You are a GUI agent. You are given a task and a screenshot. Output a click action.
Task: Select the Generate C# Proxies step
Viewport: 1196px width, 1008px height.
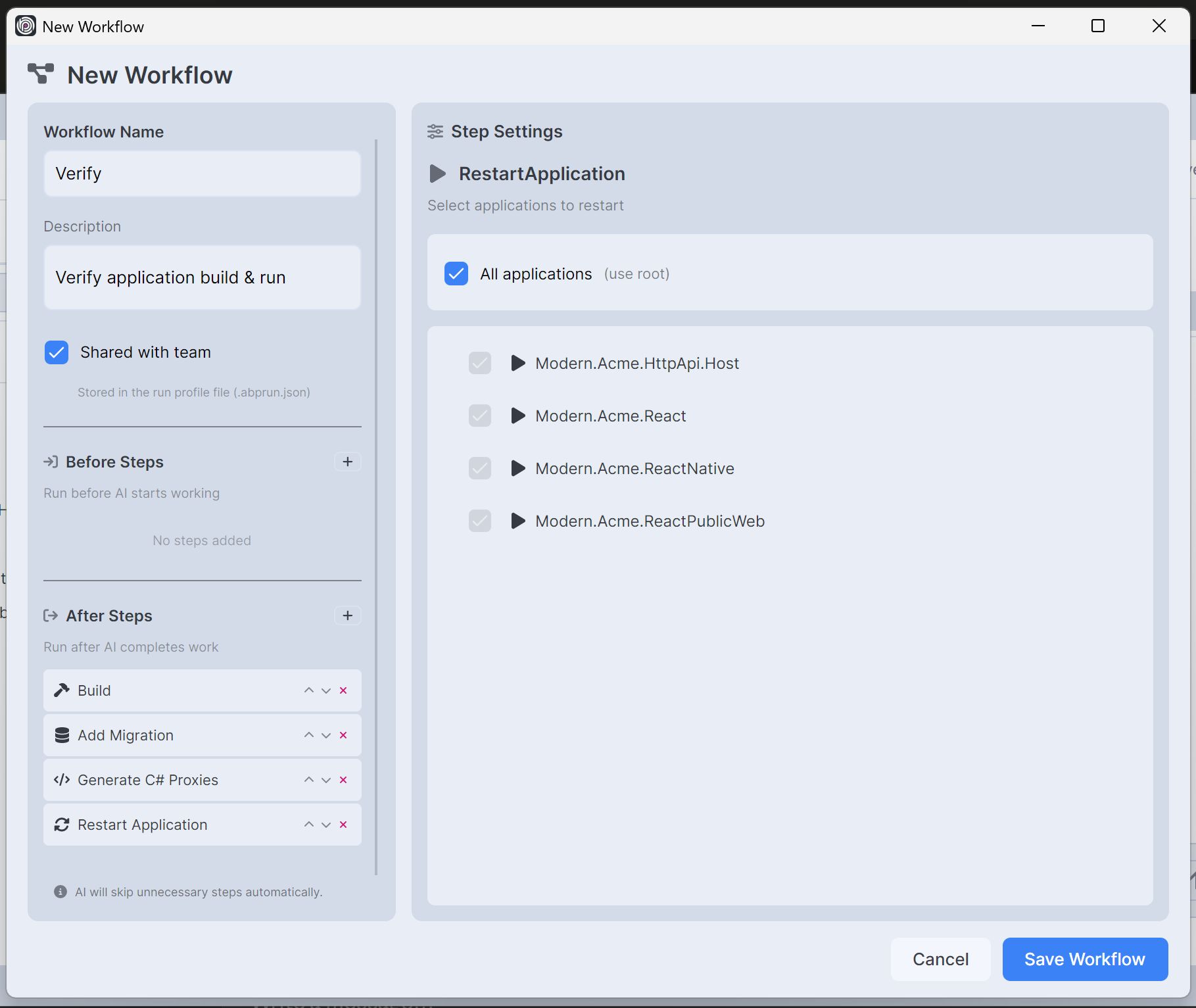(x=203, y=780)
